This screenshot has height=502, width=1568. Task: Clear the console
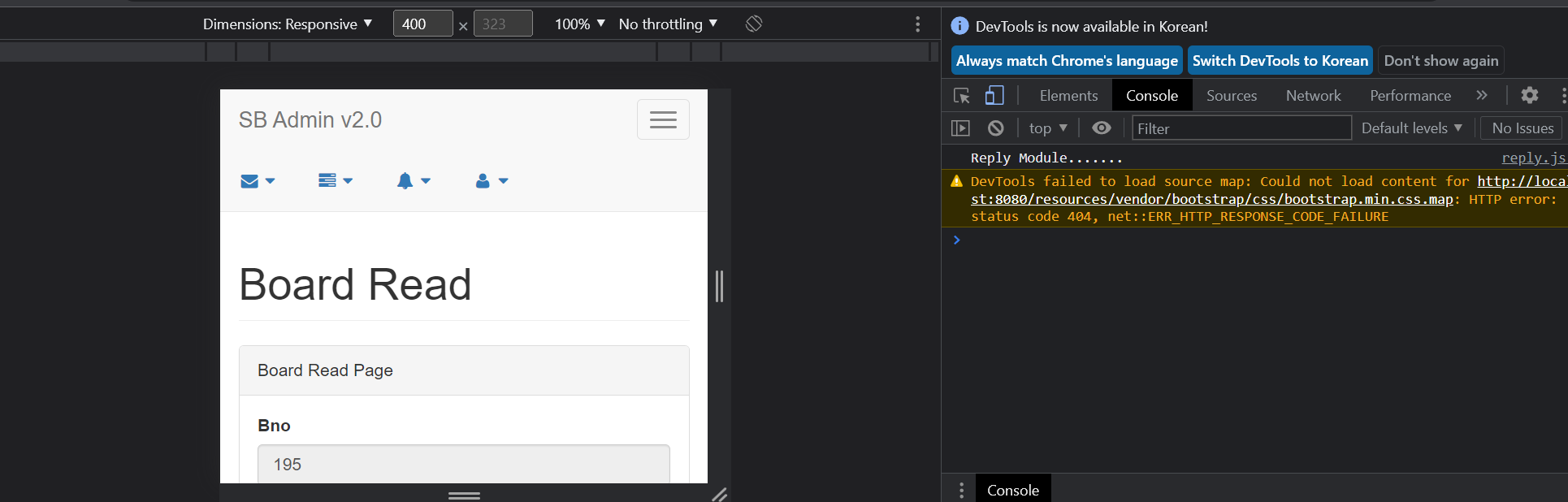[x=995, y=128]
